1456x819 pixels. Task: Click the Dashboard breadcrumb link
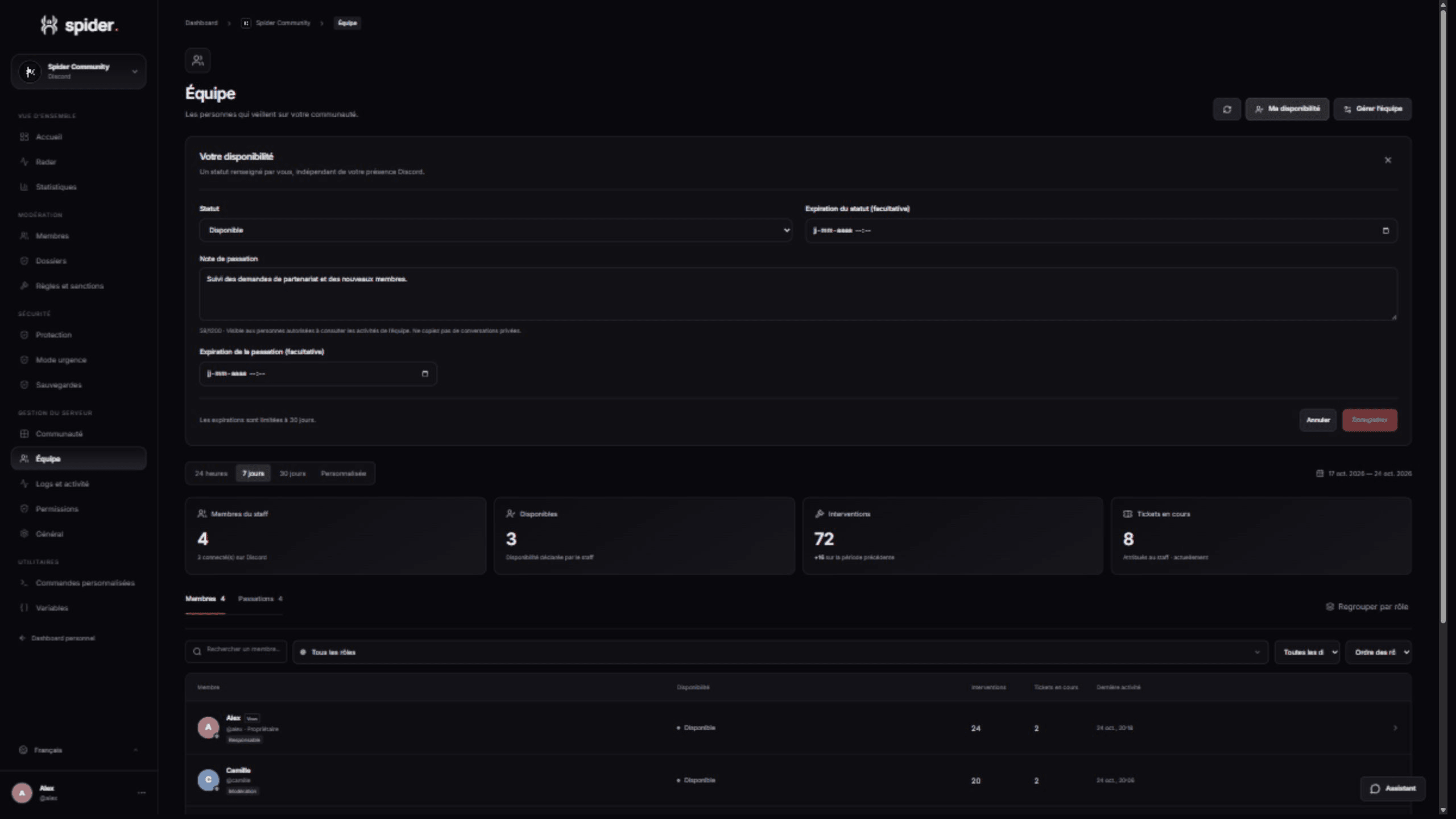pos(201,23)
